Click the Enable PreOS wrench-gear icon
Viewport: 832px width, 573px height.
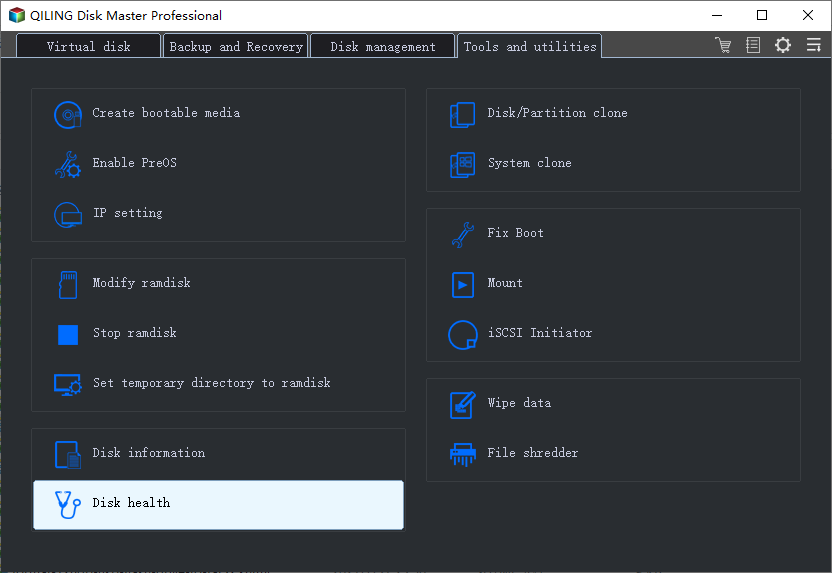[x=68, y=164]
